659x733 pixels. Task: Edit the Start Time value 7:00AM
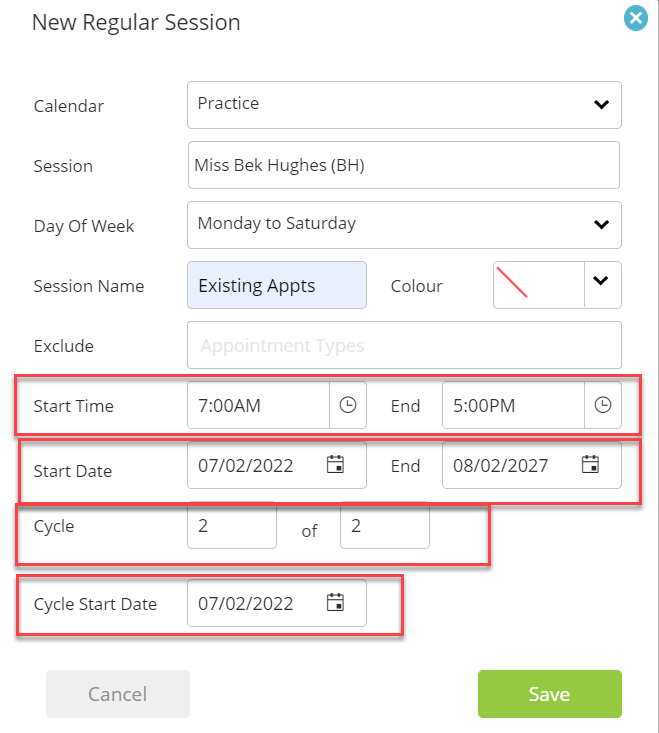pyautogui.click(x=258, y=405)
